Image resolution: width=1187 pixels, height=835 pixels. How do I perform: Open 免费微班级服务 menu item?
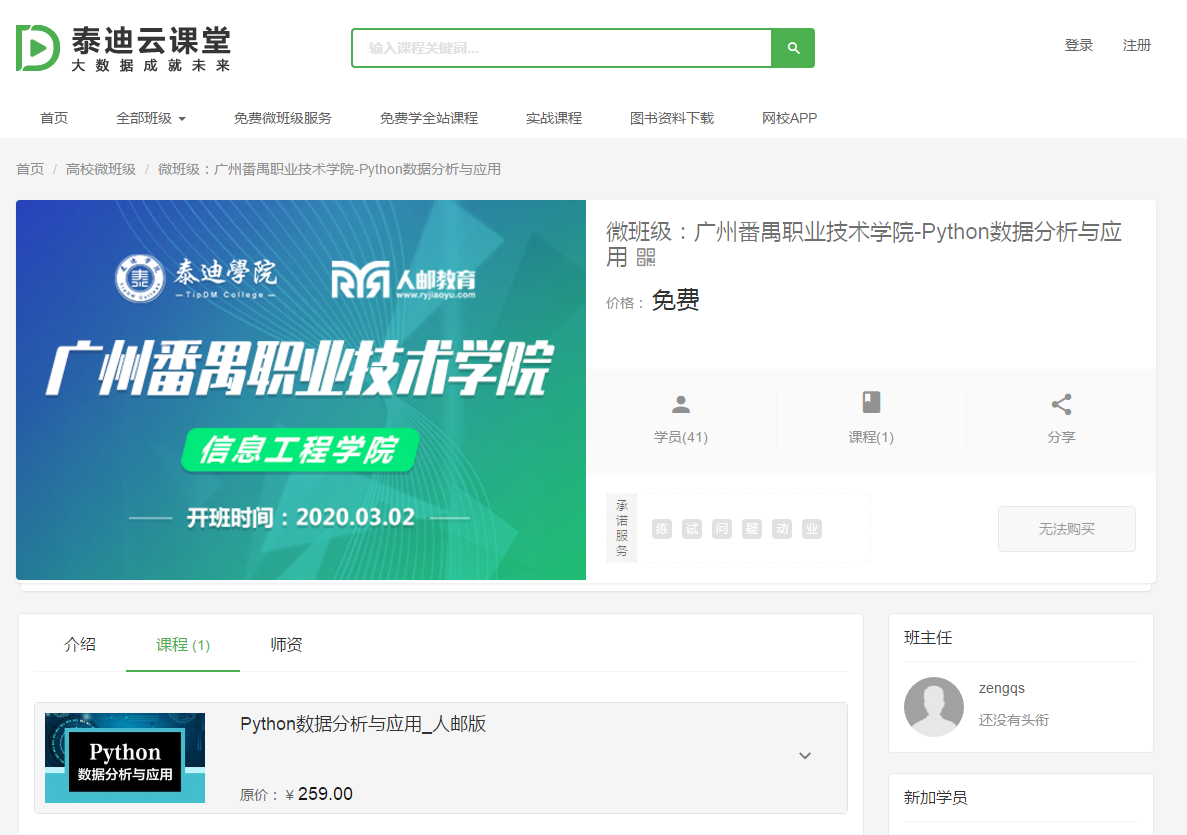282,118
